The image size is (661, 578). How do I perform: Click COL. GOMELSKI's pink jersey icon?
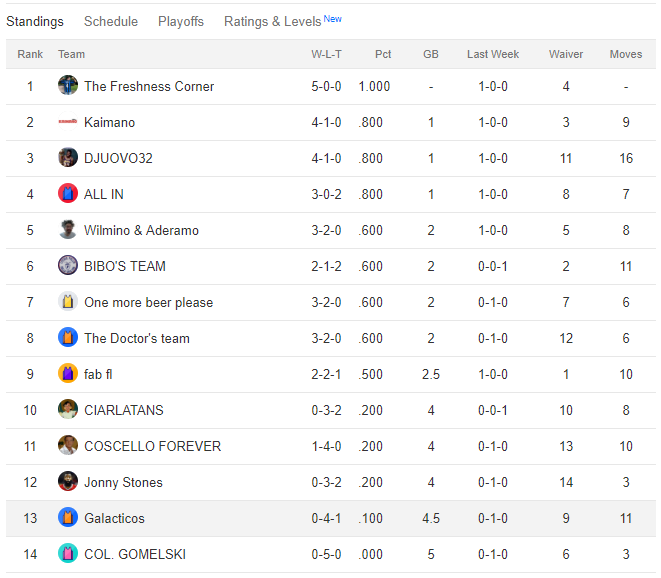68,554
